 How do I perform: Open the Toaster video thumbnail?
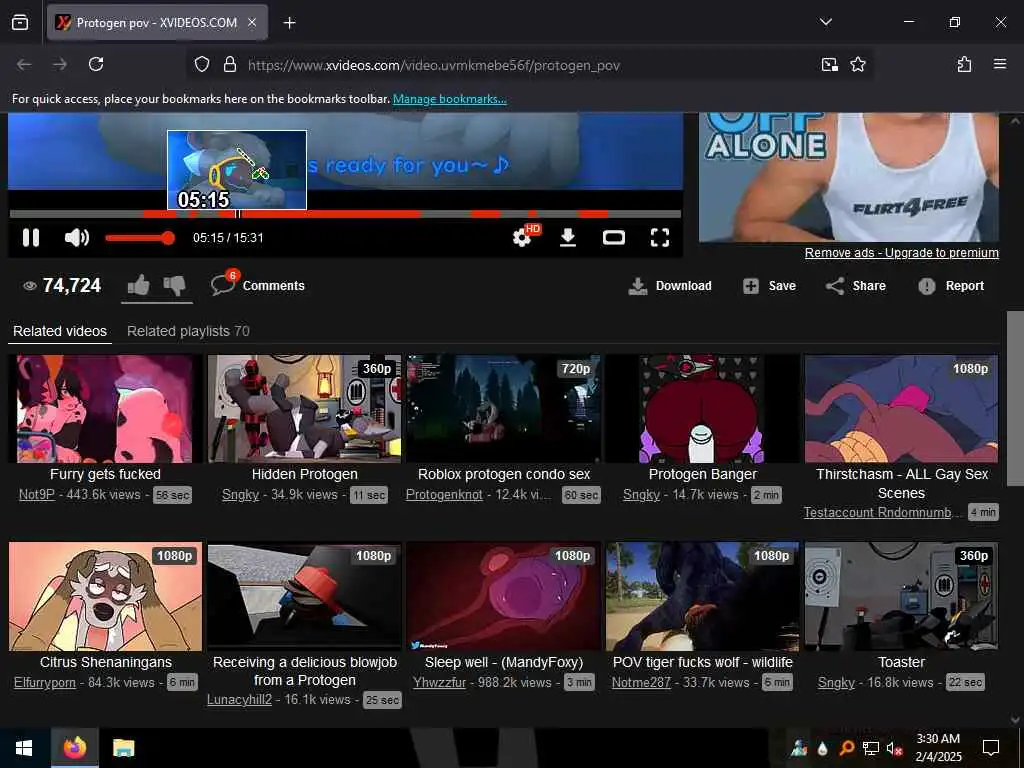point(901,596)
